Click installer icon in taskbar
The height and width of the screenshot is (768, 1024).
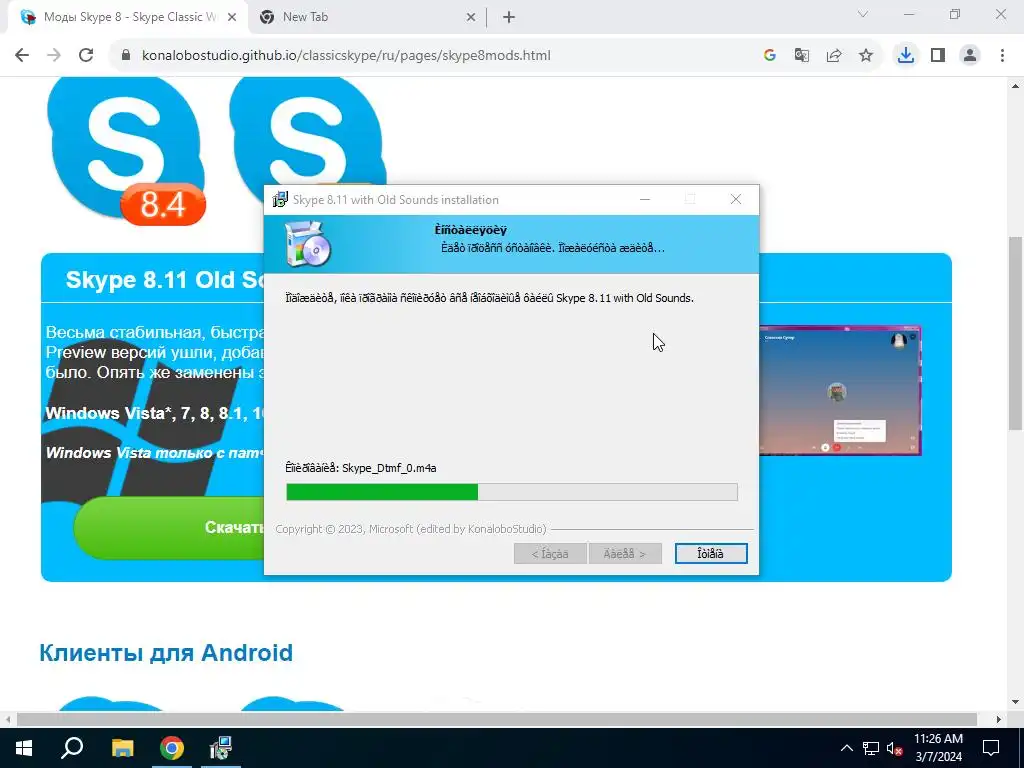[x=221, y=748]
